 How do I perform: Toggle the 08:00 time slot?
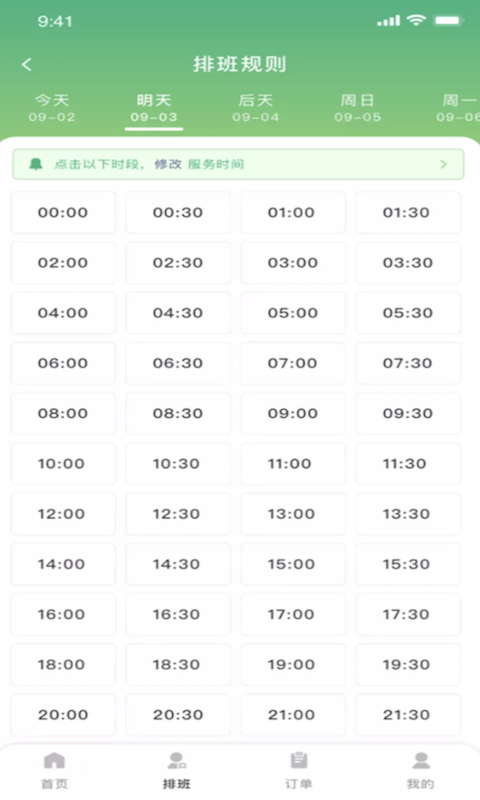point(63,413)
